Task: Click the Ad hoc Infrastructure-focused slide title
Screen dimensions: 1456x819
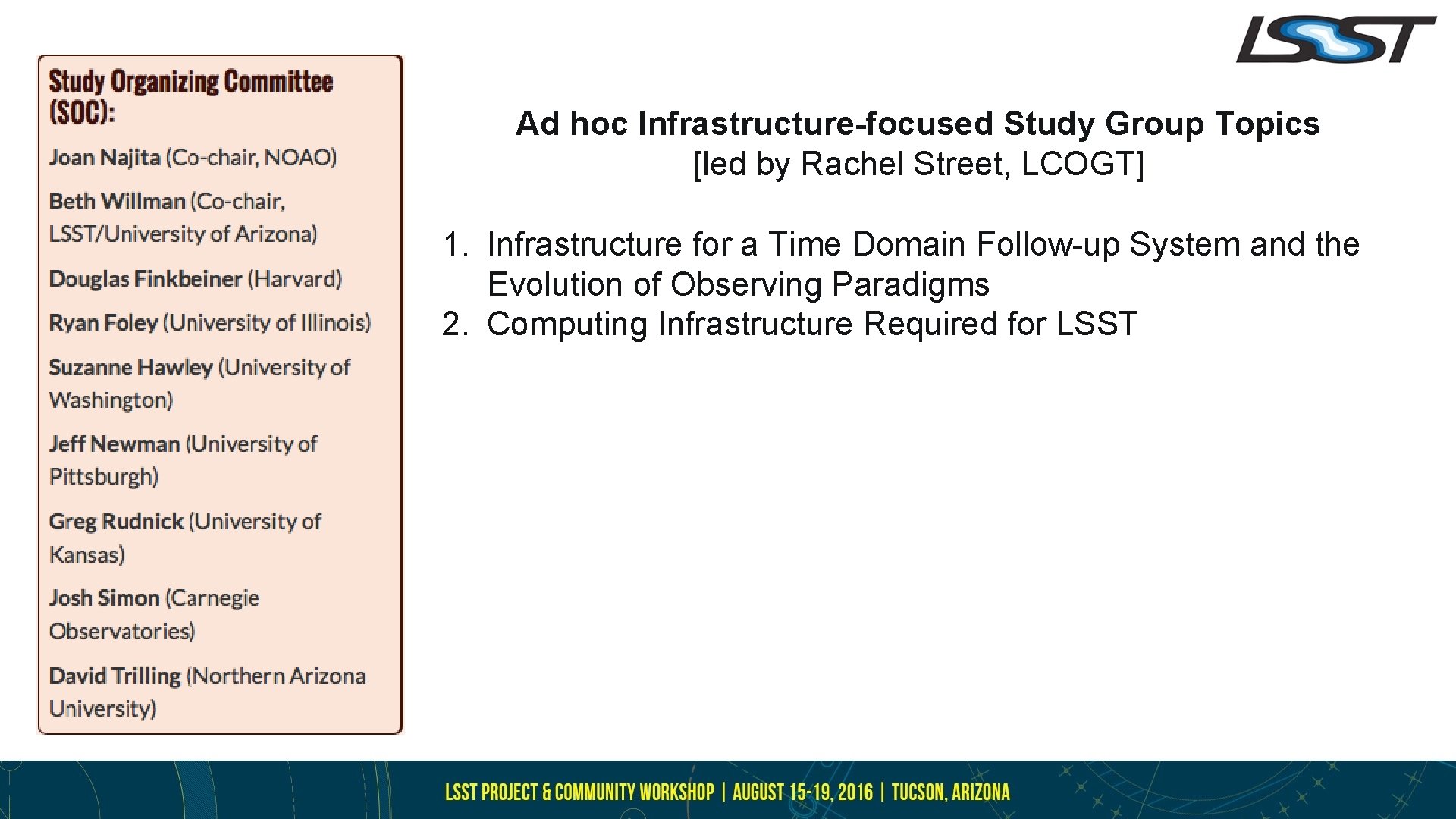Action: tap(918, 124)
